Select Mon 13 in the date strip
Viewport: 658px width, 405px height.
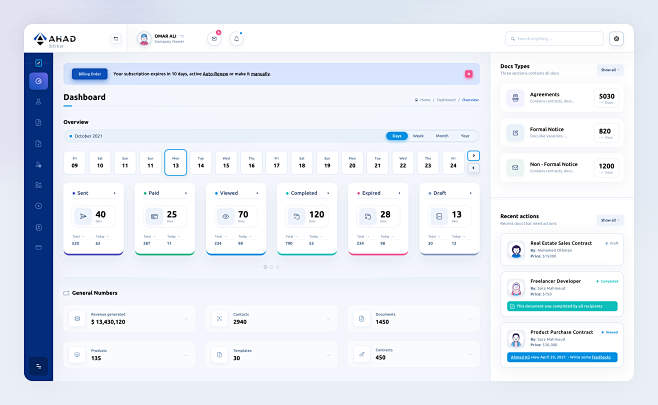(176, 162)
